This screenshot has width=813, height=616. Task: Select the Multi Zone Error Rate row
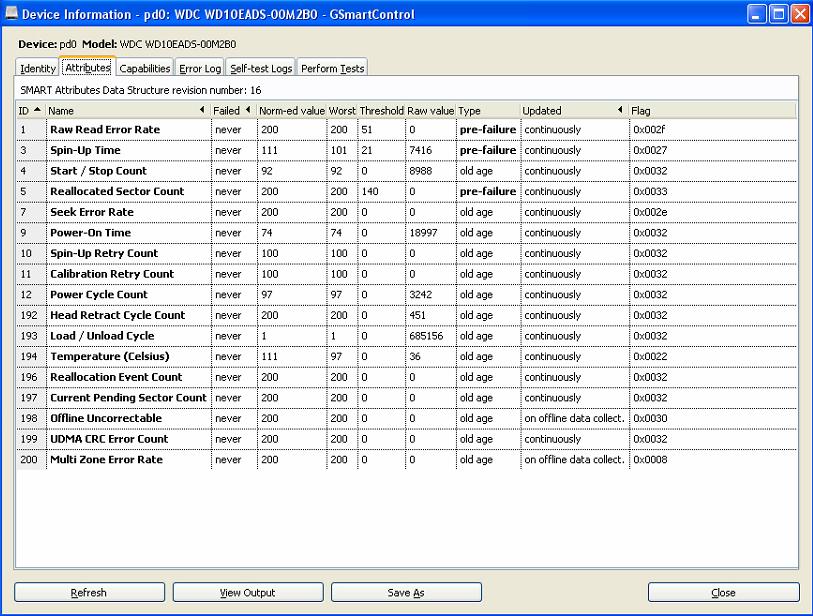[x=406, y=459]
